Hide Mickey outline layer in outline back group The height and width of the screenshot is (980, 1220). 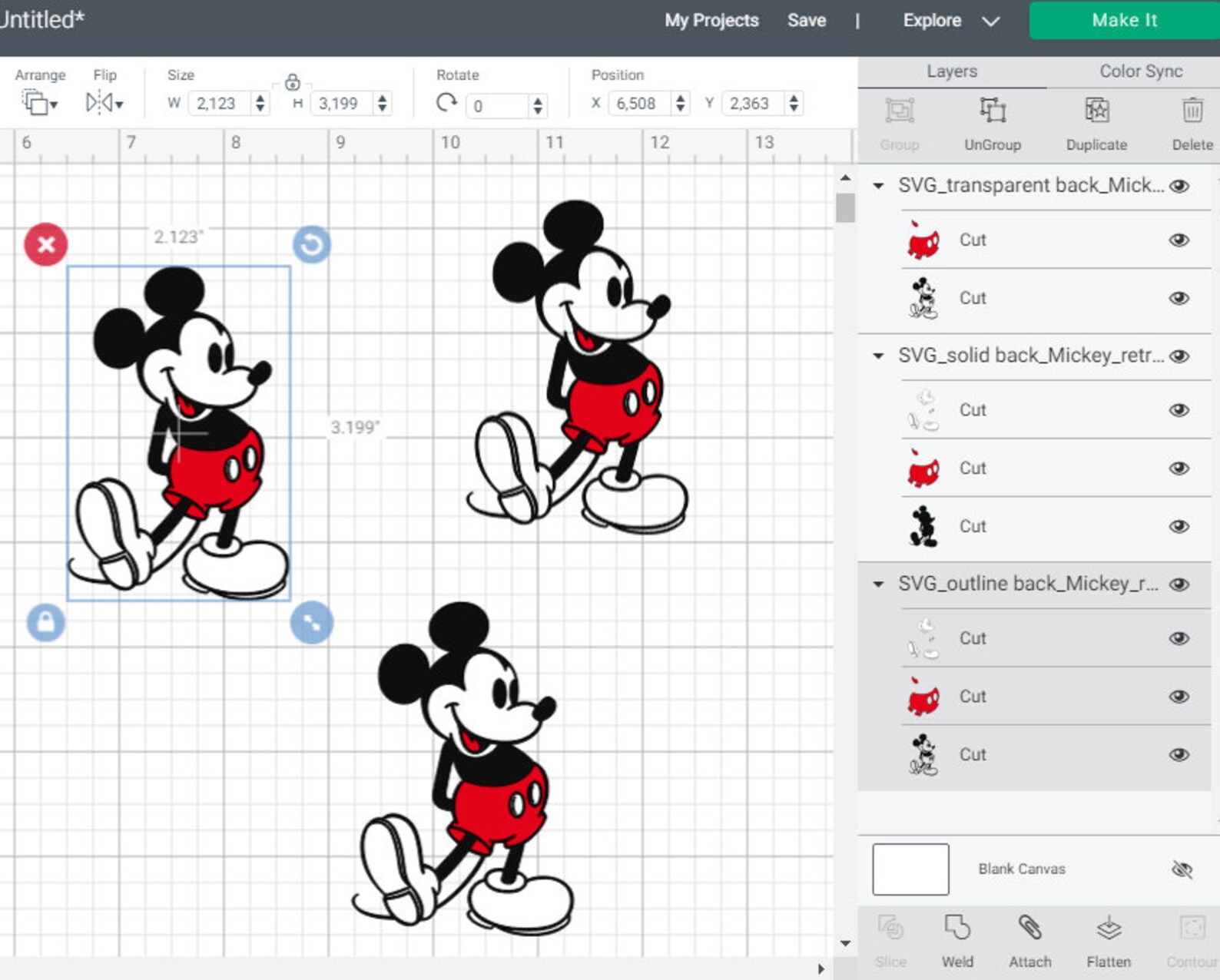coord(1179,755)
